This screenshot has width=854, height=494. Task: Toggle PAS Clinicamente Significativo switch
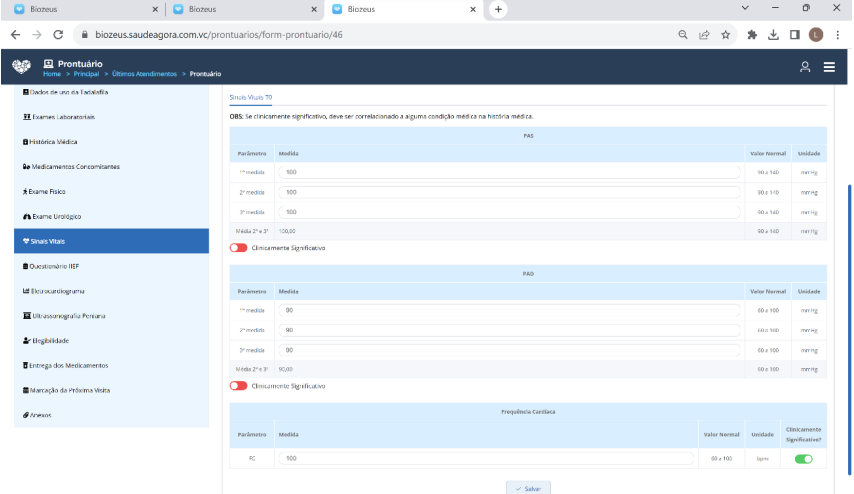pyautogui.click(x=238, y=248)
